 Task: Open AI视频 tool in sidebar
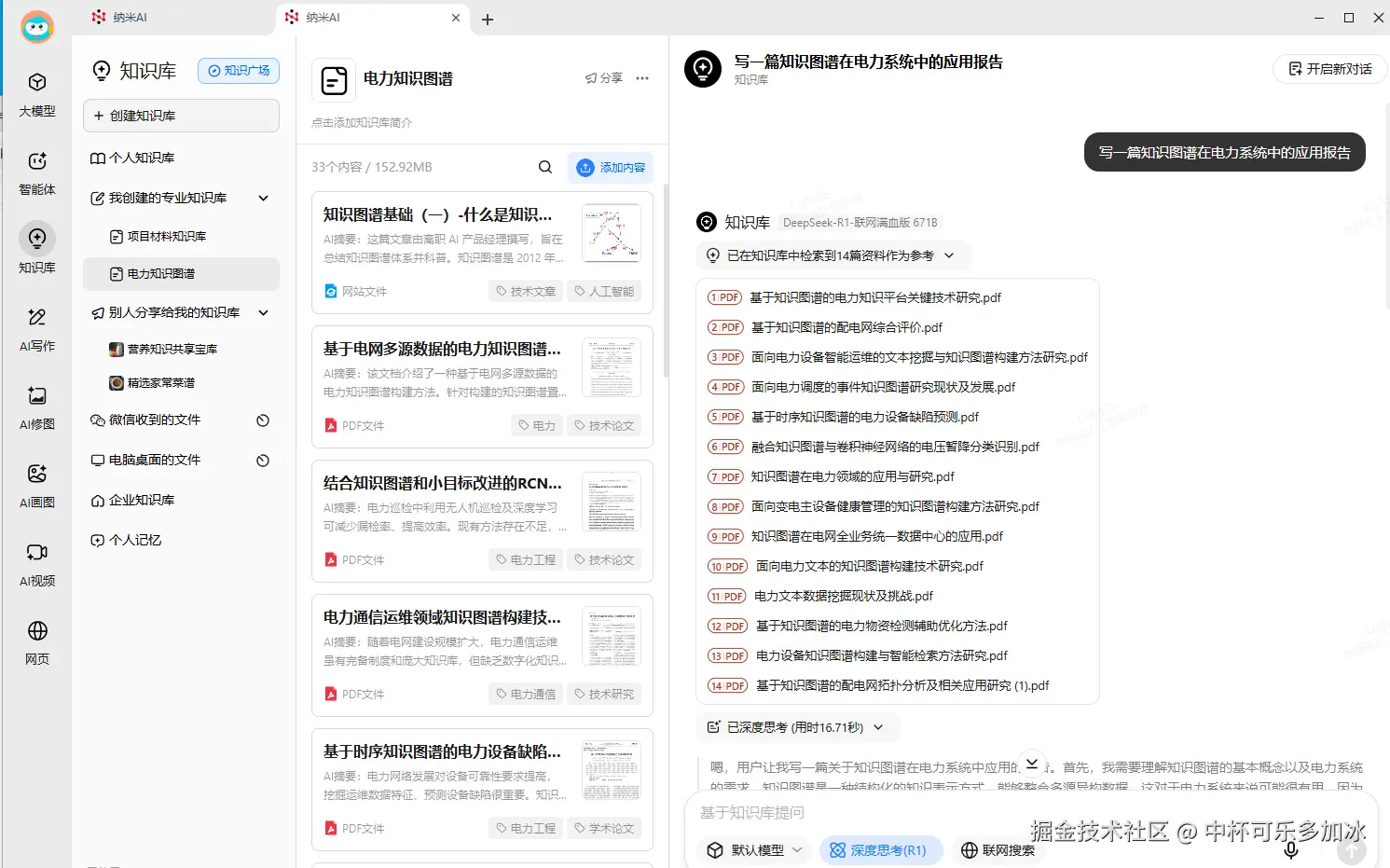(x=37, y=565)
